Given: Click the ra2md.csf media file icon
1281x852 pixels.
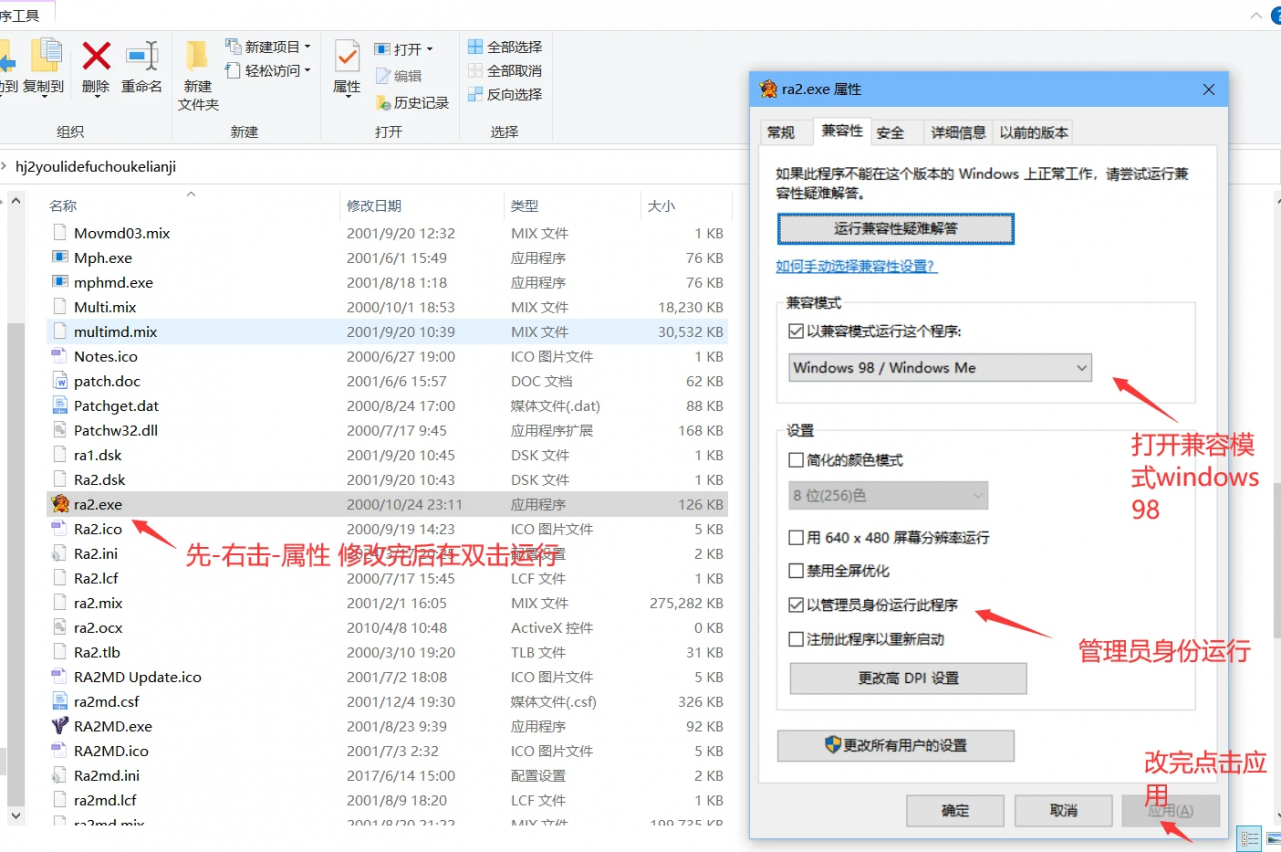Looking at the screenshot, I should pos(60,702).
